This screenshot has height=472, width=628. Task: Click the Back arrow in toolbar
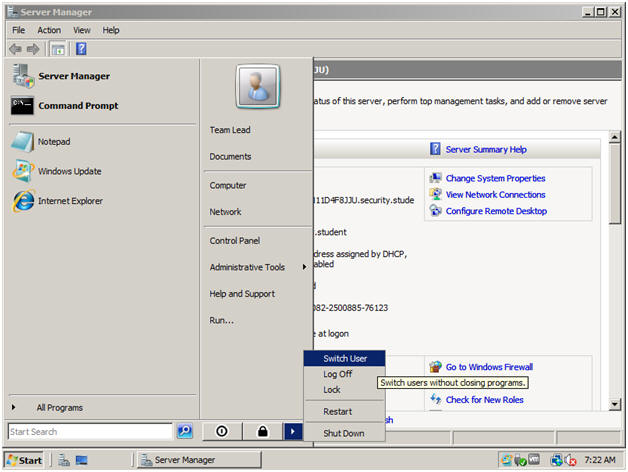pyautogui.click(x=15, y=49)
